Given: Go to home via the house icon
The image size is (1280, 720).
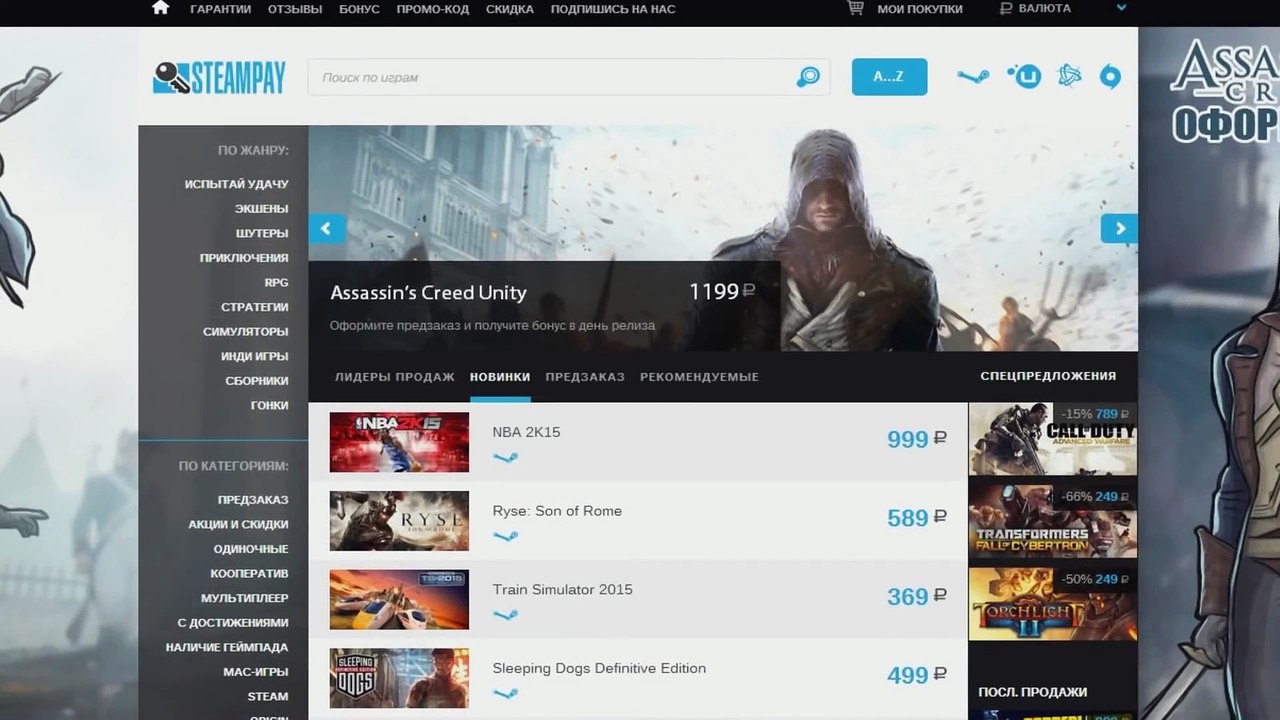Looking at the screenshot, I should point(160,8).
